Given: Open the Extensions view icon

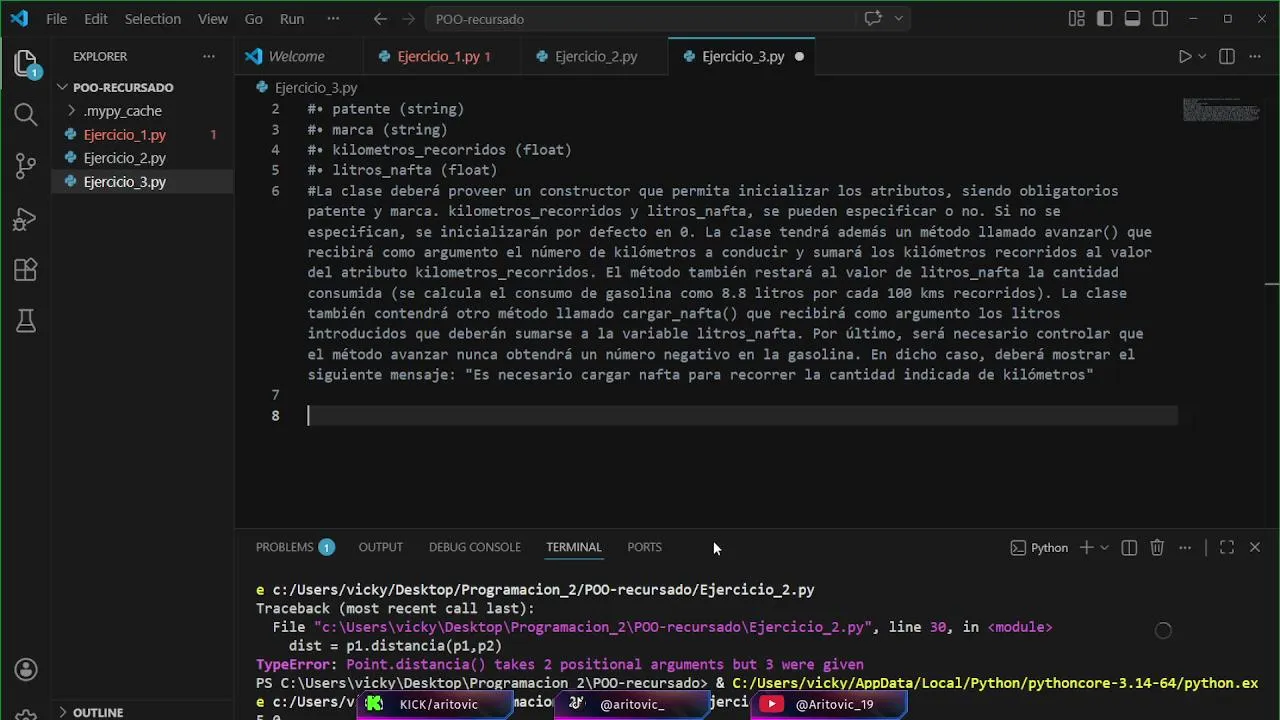Looking at the screenshot, I should click(26, 270).
